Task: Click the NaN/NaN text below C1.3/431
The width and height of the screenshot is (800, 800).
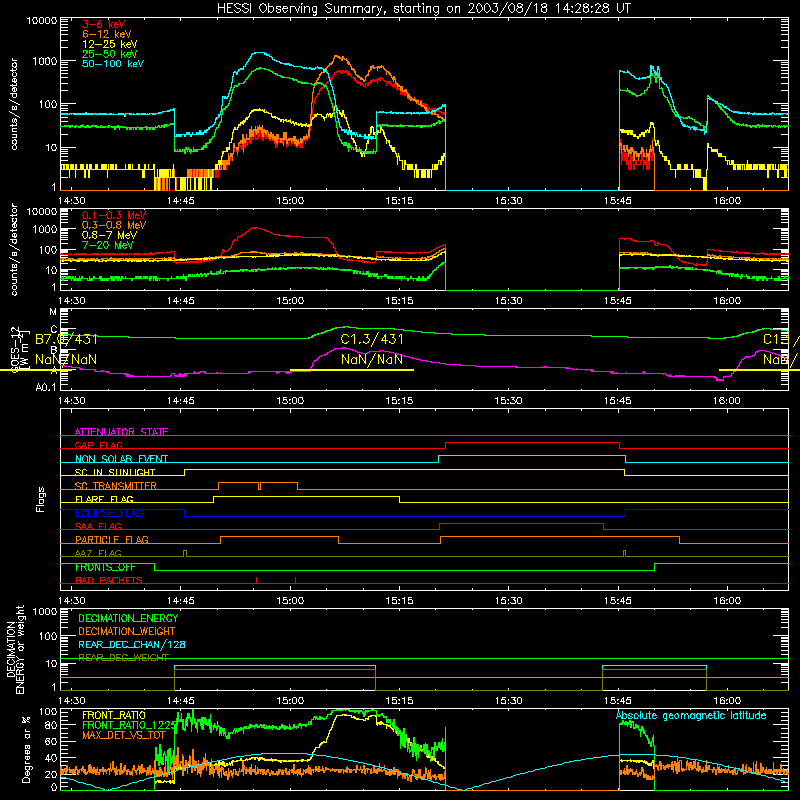Action: pos(372,360)
